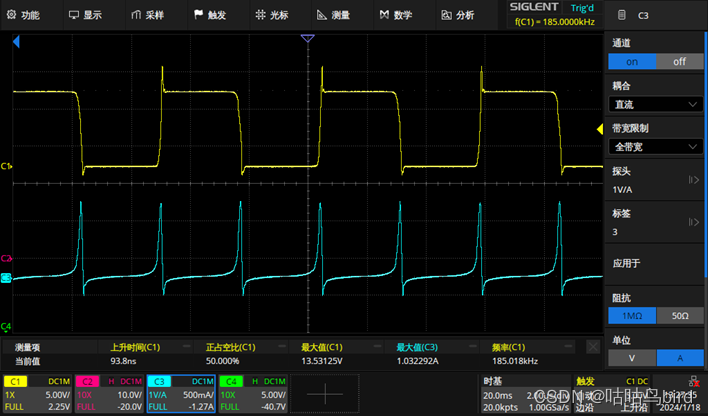Click the network disconnected status icon

point(694,382)
